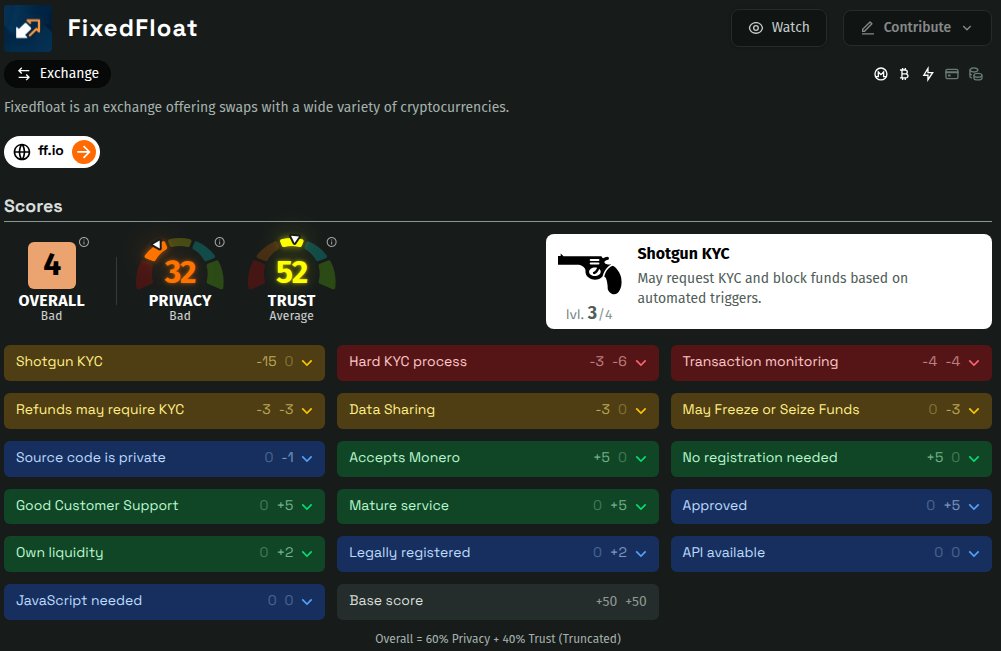
Task: Click the orange arrow on ff.io link
Action: pyautogui.click(x=84, y=152)
